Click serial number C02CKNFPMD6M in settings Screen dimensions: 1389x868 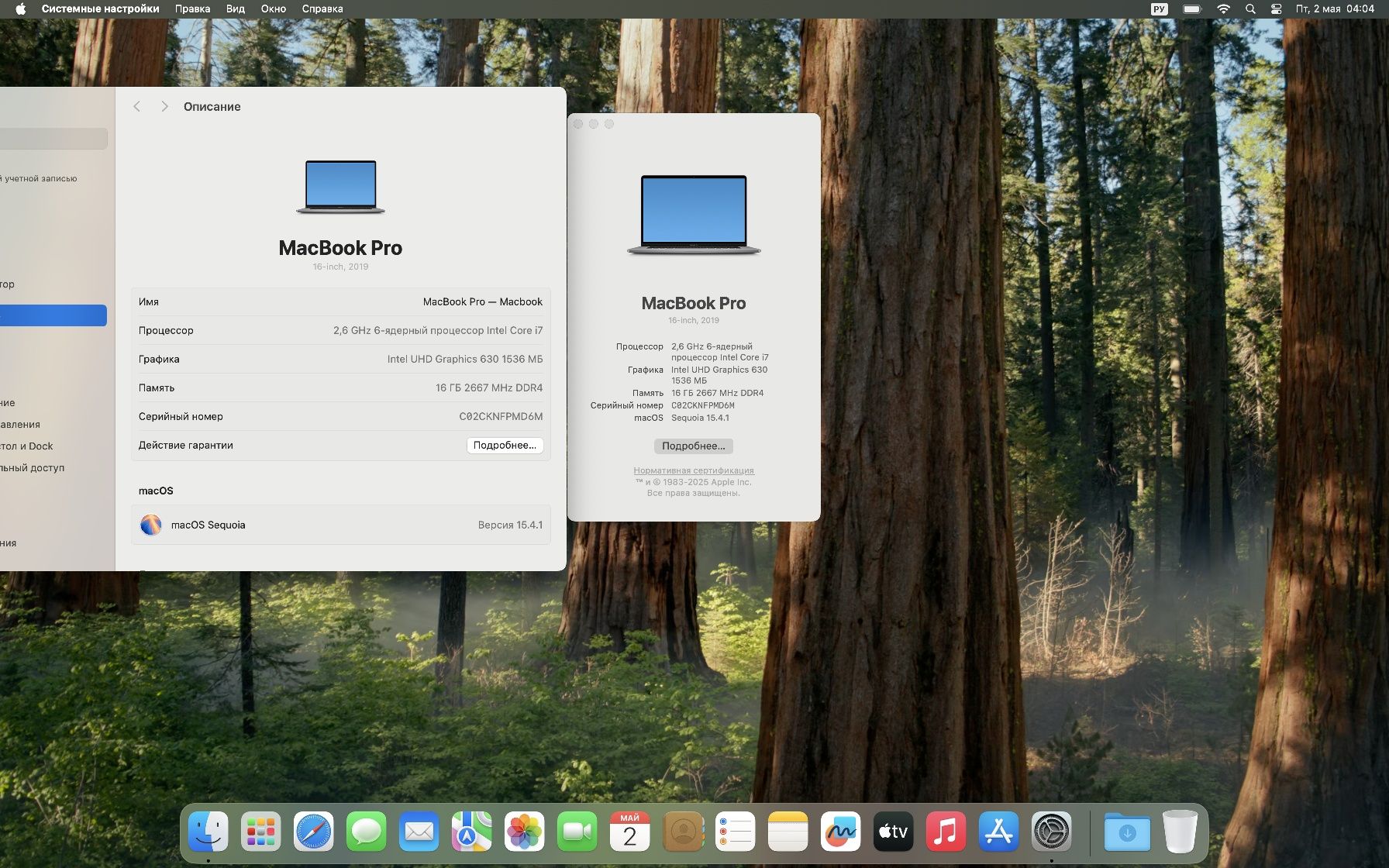coord(501,416)
